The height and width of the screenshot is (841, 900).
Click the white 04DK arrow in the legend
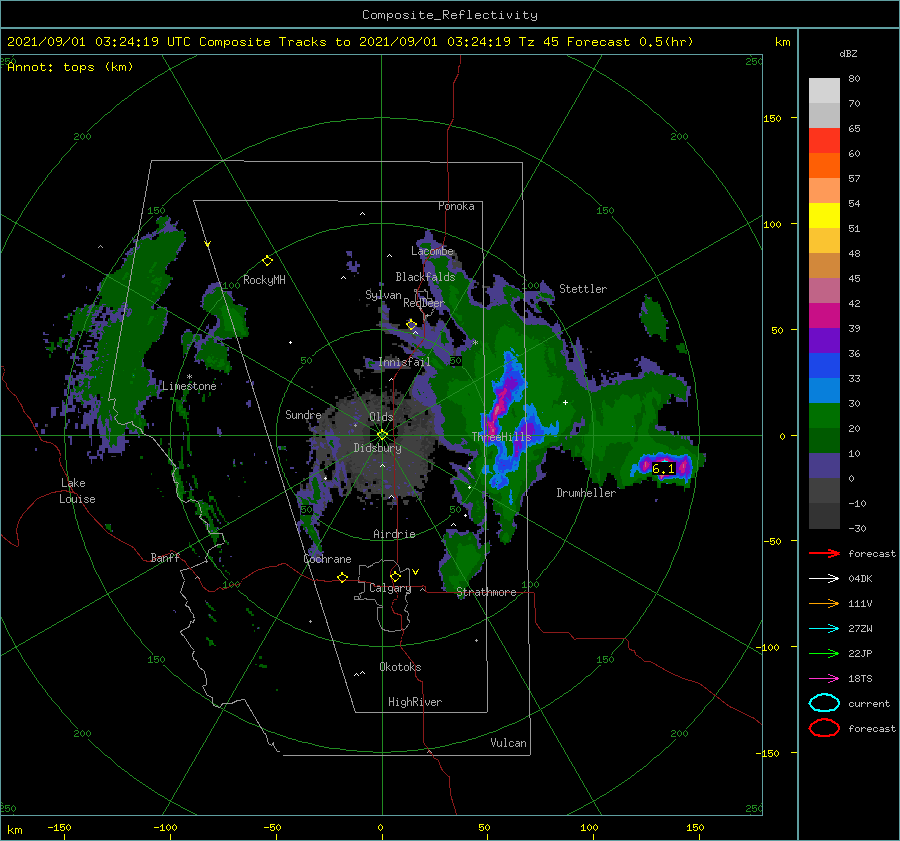824,579
